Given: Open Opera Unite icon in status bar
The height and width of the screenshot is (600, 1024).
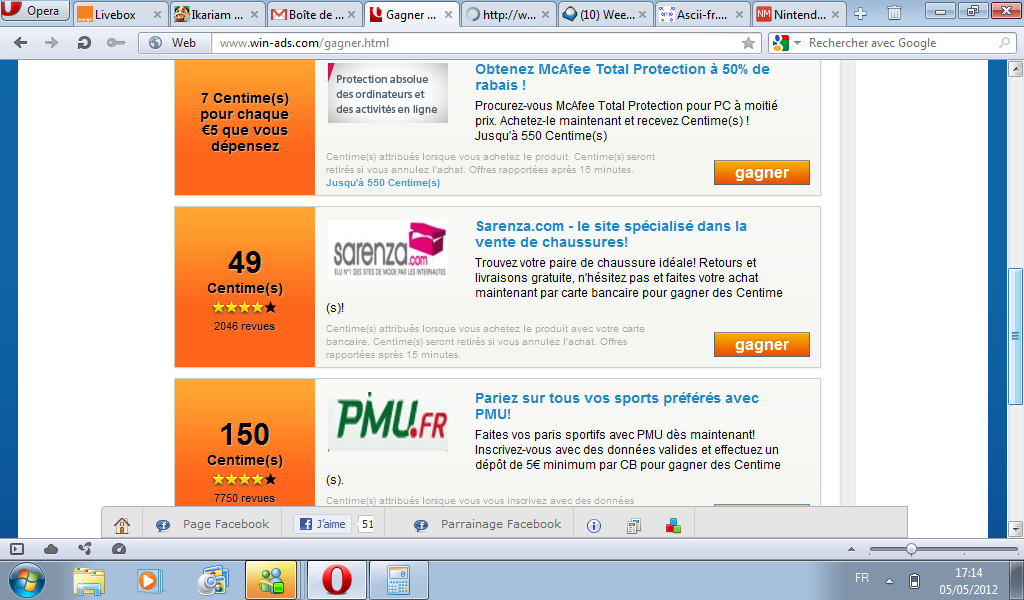Looking at the screenshot, I should click(x=84, y=549).
